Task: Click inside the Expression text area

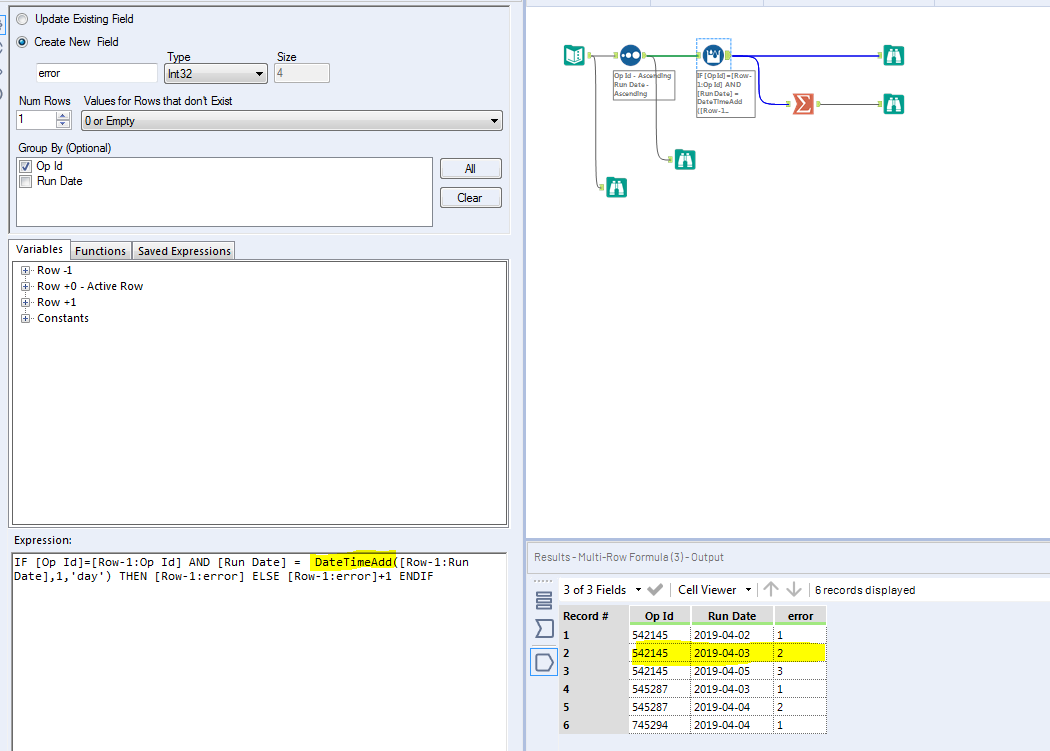Action: pyautogui.click(x=250, y=620)
